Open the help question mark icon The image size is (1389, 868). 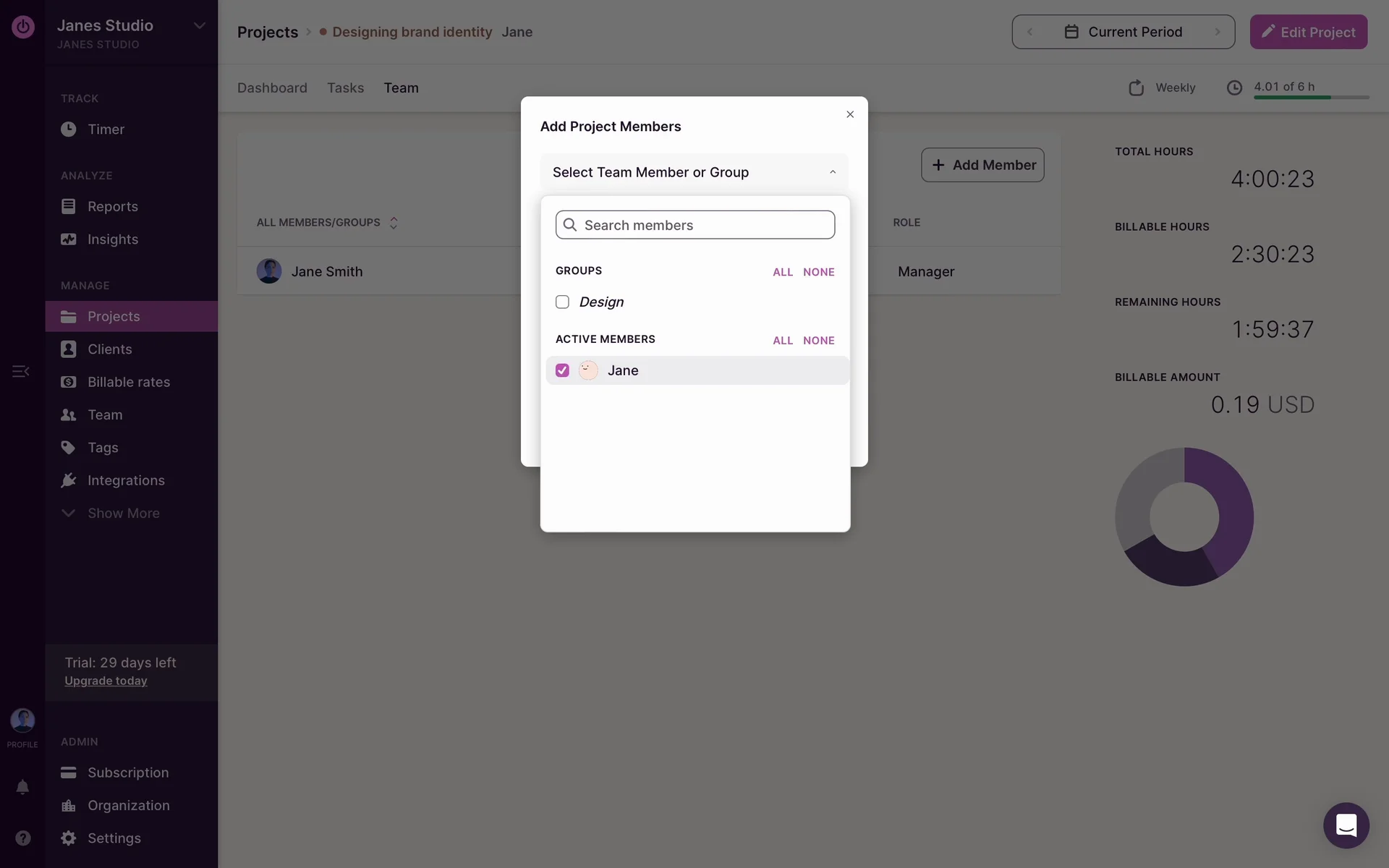point(22,838)
